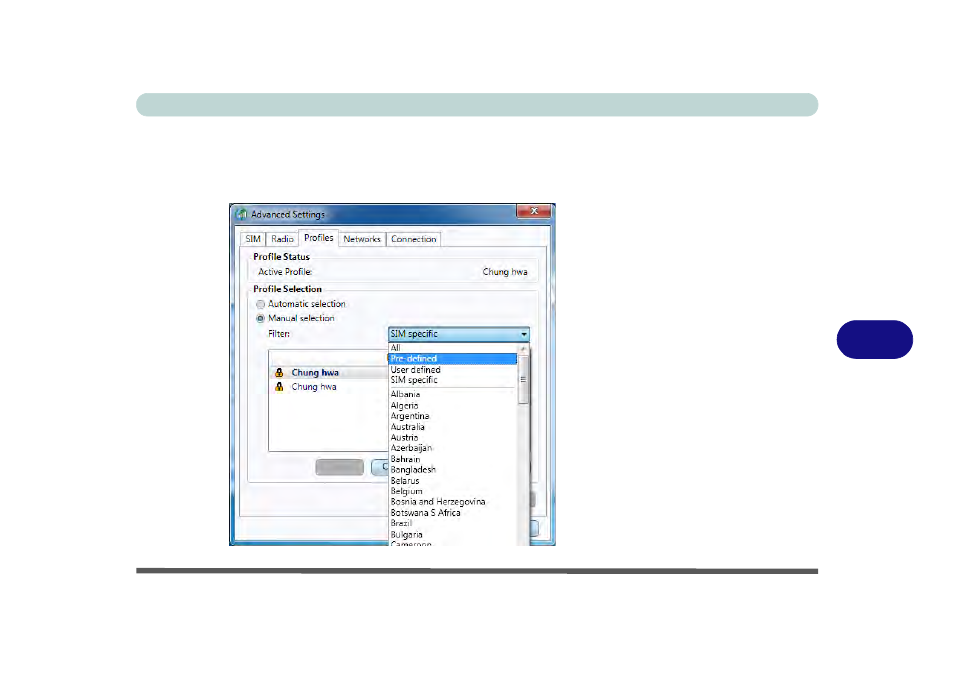Switch to the SIM tab
This screenshot has height=673, width=954.
(253, 239)
